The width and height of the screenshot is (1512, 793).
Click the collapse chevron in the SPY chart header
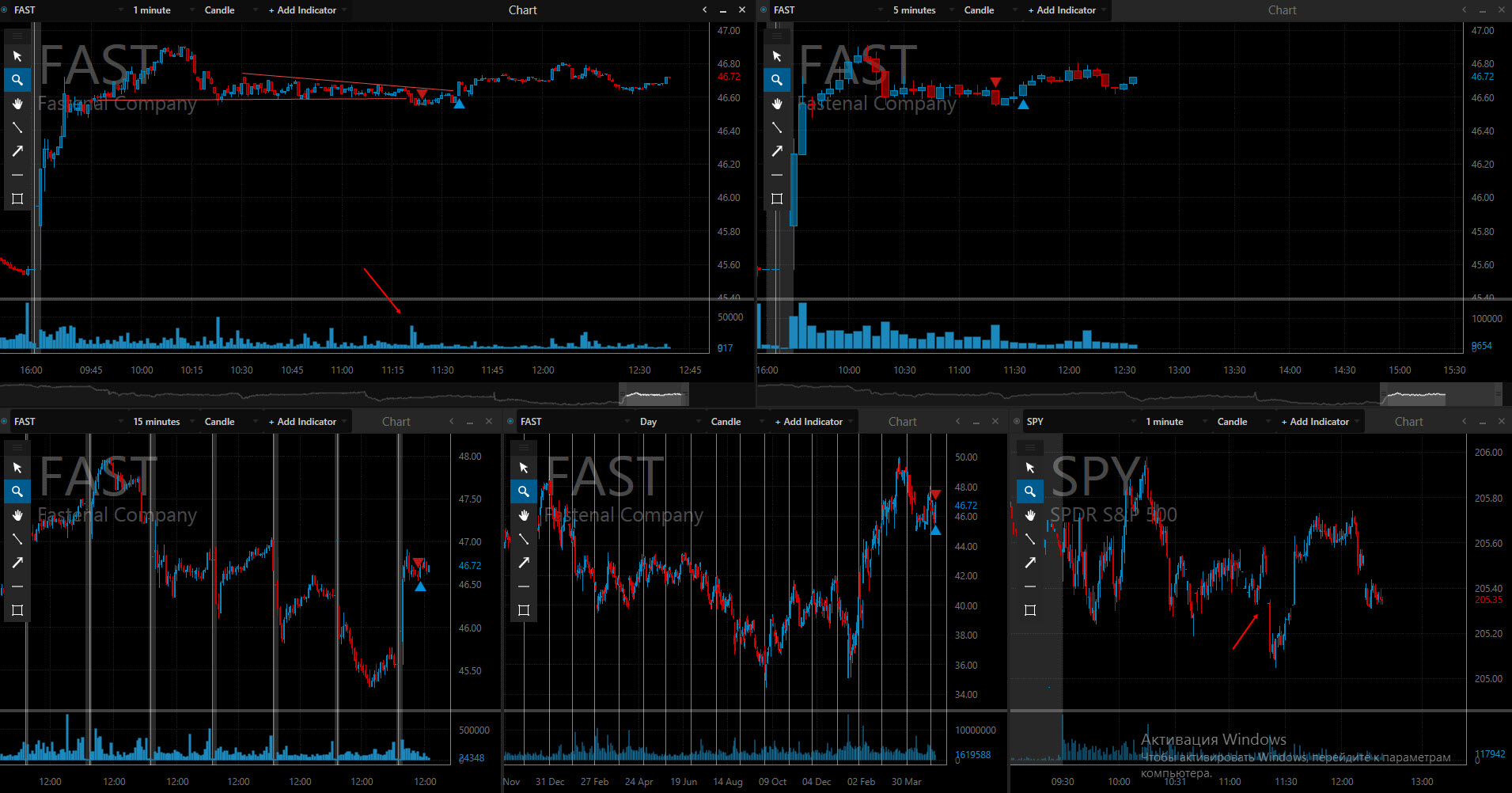(1464, 422)
